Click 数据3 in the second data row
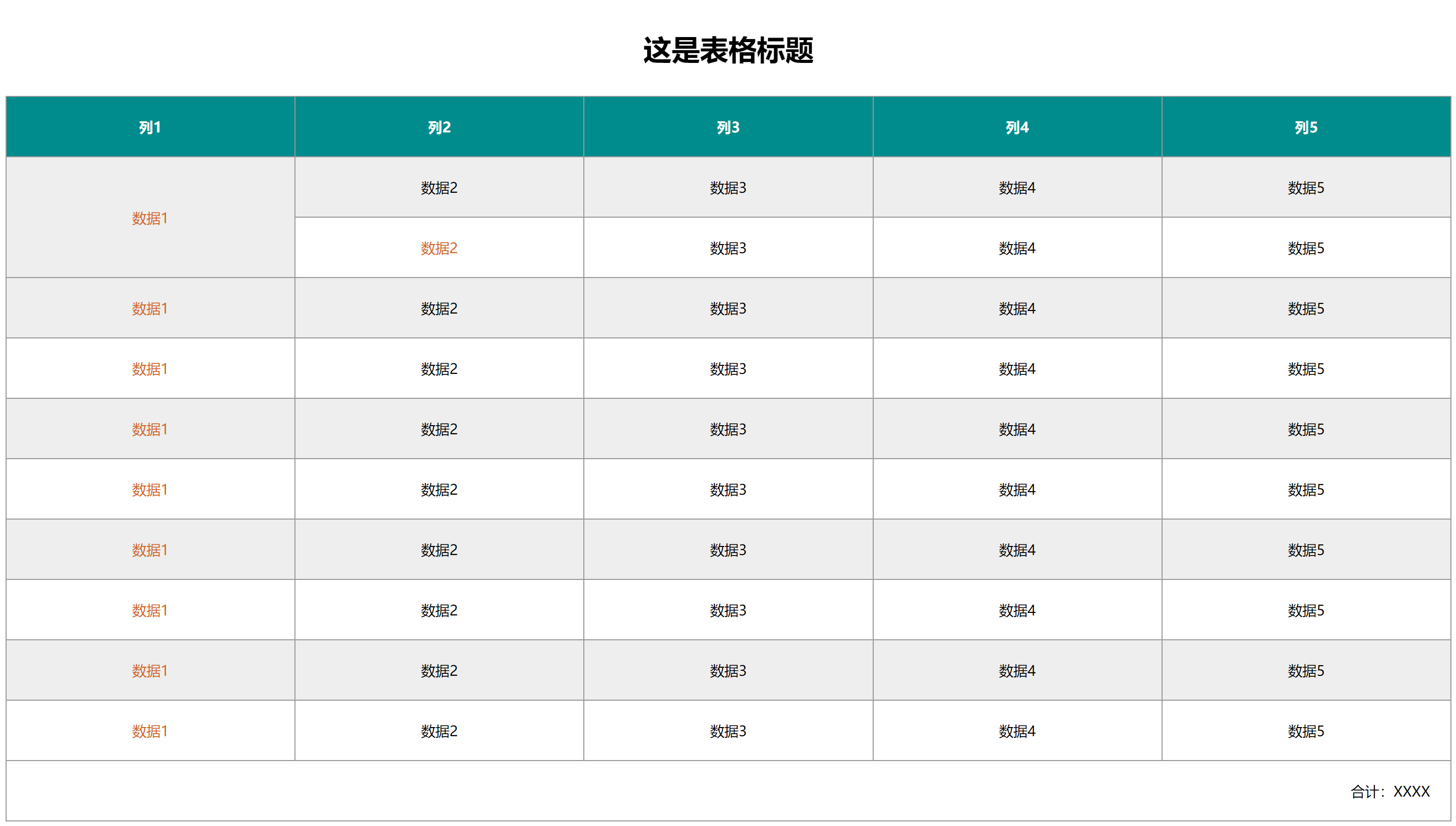This screenshot has height=826, width=1456. click(x=729, y=248)
